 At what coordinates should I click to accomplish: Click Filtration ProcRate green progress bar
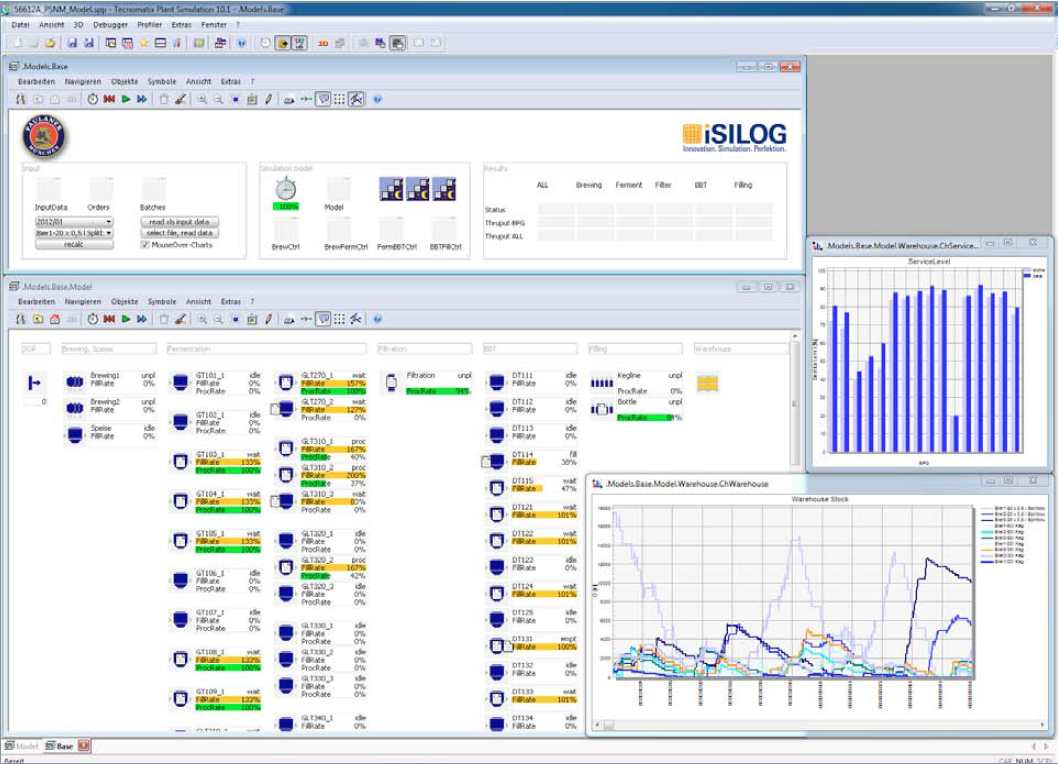point(438,391)
